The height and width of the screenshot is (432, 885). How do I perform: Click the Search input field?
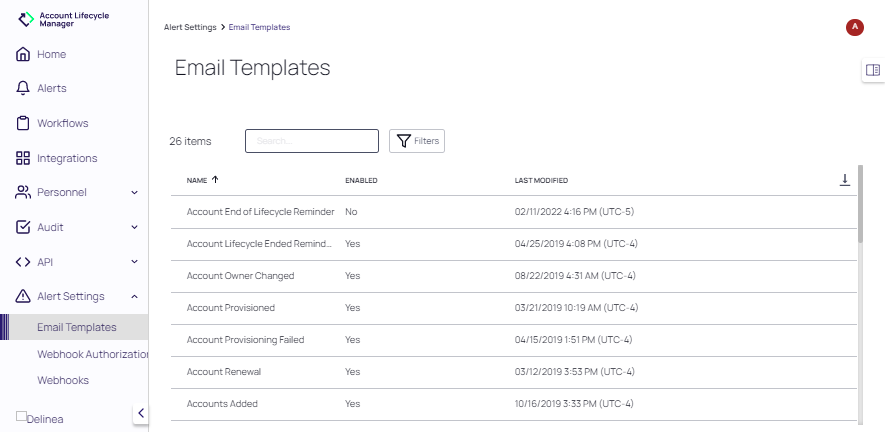311,141
